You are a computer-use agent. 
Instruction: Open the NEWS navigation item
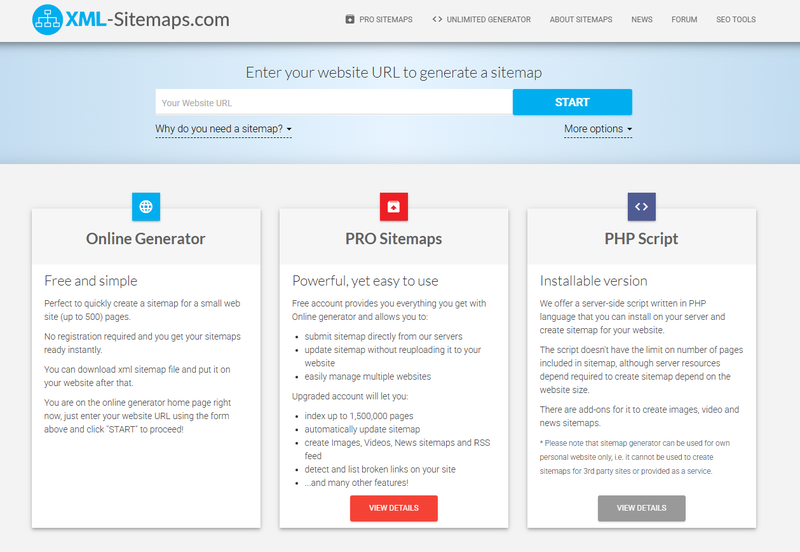642,19
